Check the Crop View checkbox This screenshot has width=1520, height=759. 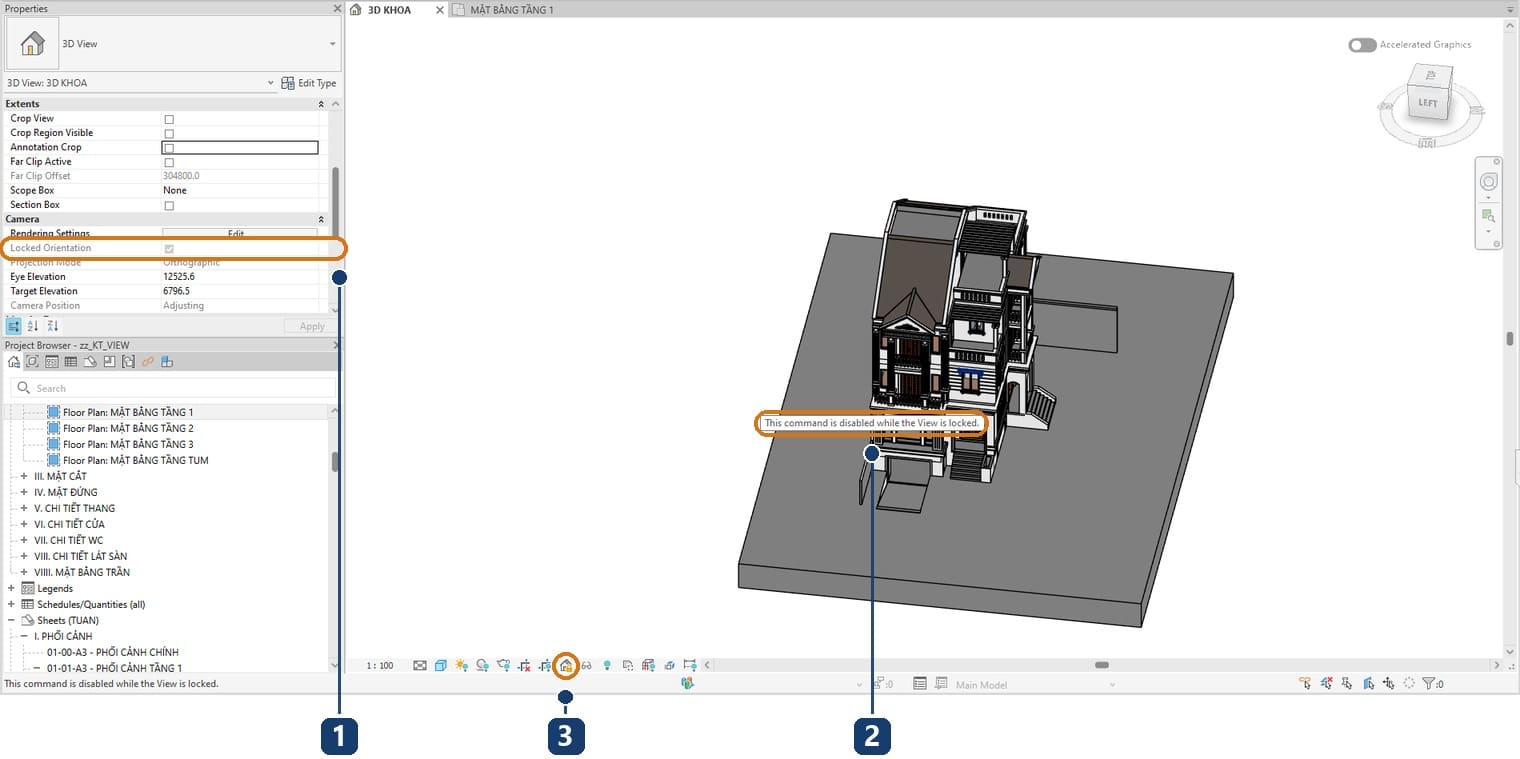pyautogui.click(x=169, y=119)
